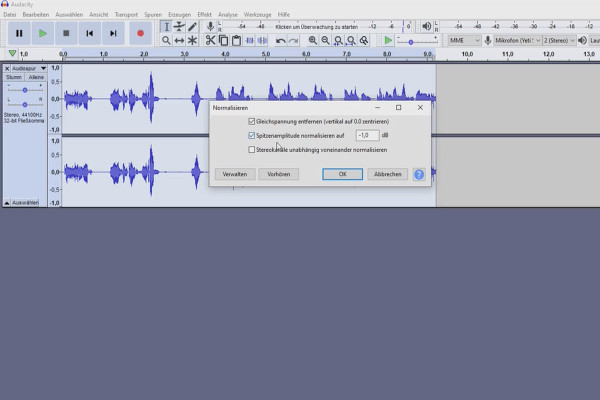
Task: Copy the selection with the copy icon
Action: point(223,40)
